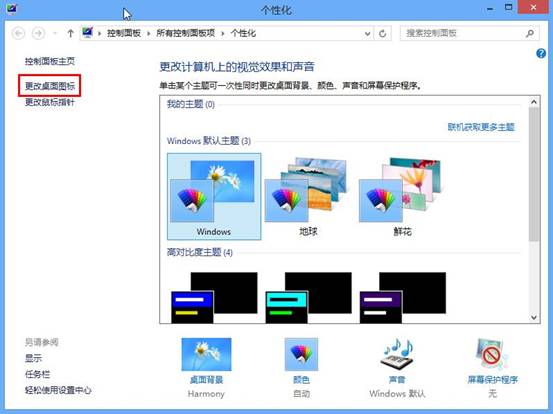Open the recent locations dropdown arrow
The height and width of the screenshot is (414, 553).
tap(55, 34)
